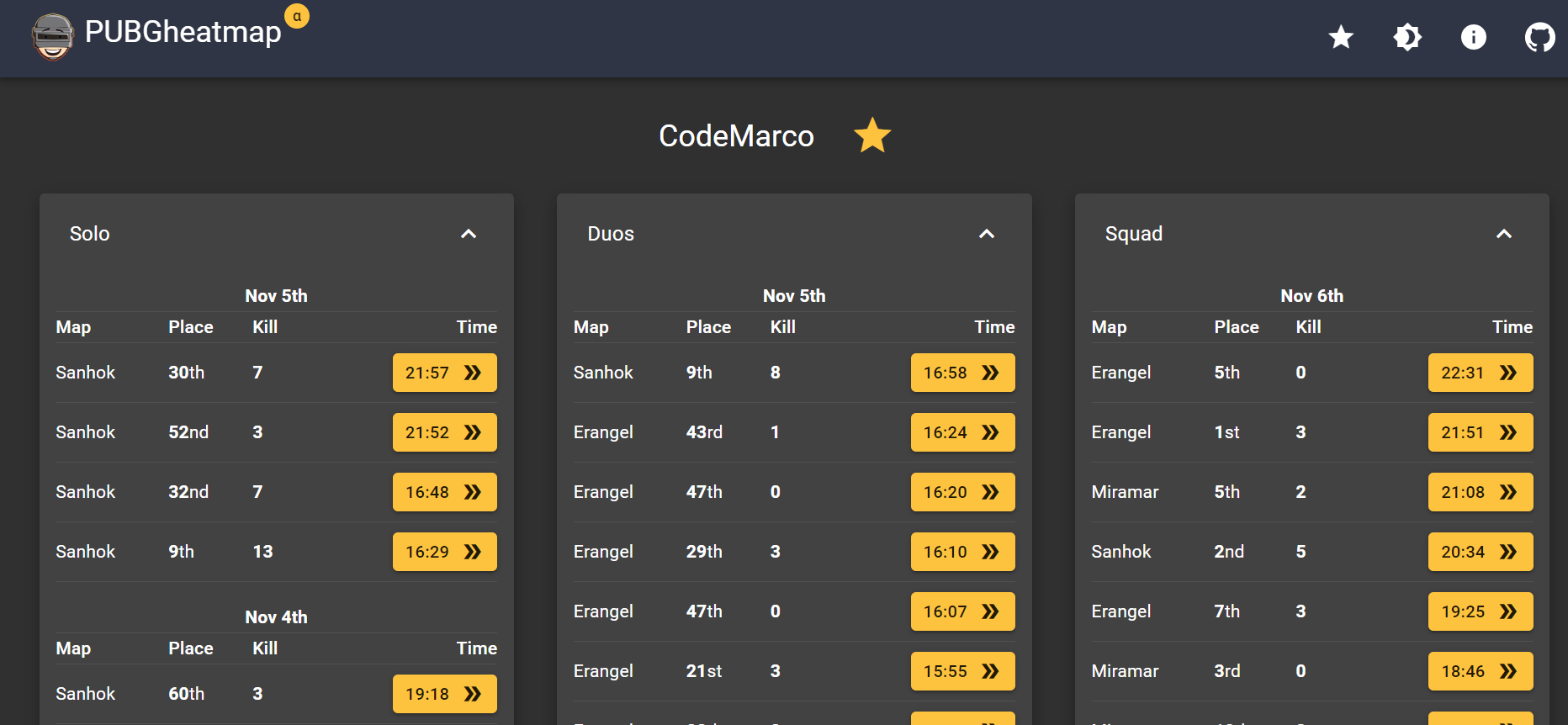The height and width of the screenshot is (725, 1568).
Task: Toggle dark/light theme brightness icon
Action: (1407, 37)
